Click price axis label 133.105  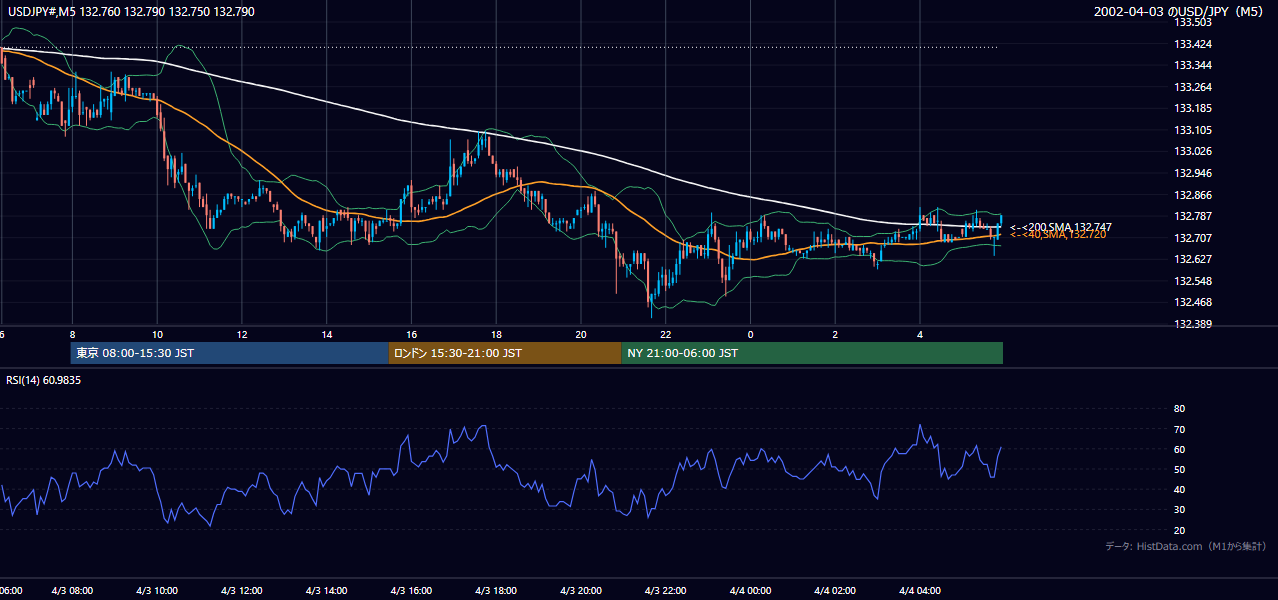(x=1192, y=130)
